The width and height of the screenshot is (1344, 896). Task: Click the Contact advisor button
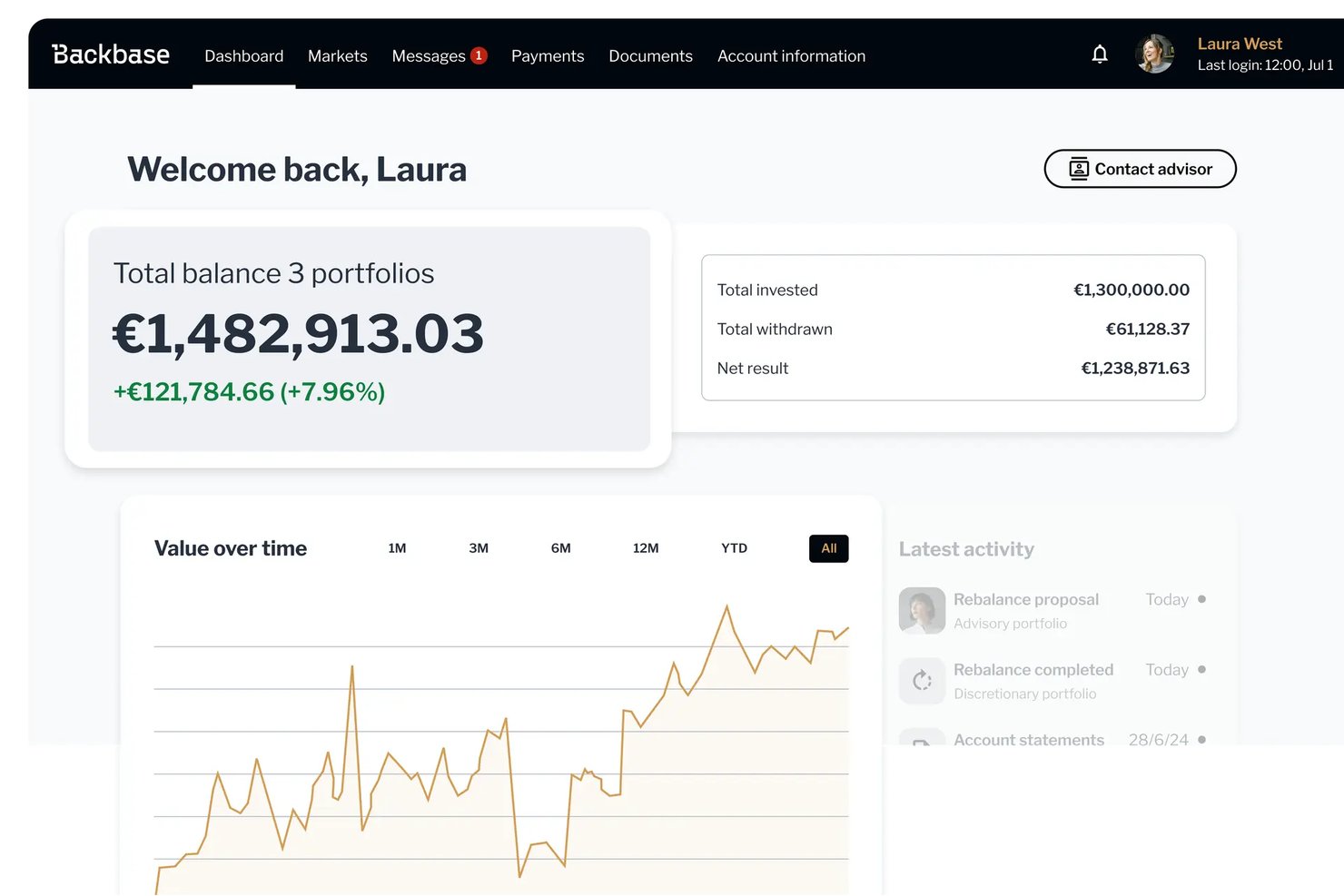(1141, 169)
